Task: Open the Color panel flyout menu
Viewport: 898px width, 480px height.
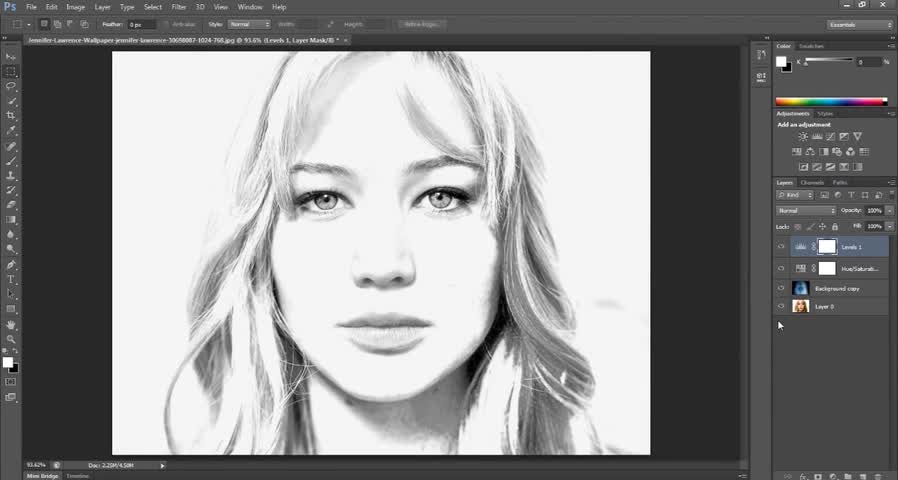Action: pos(891,46)
